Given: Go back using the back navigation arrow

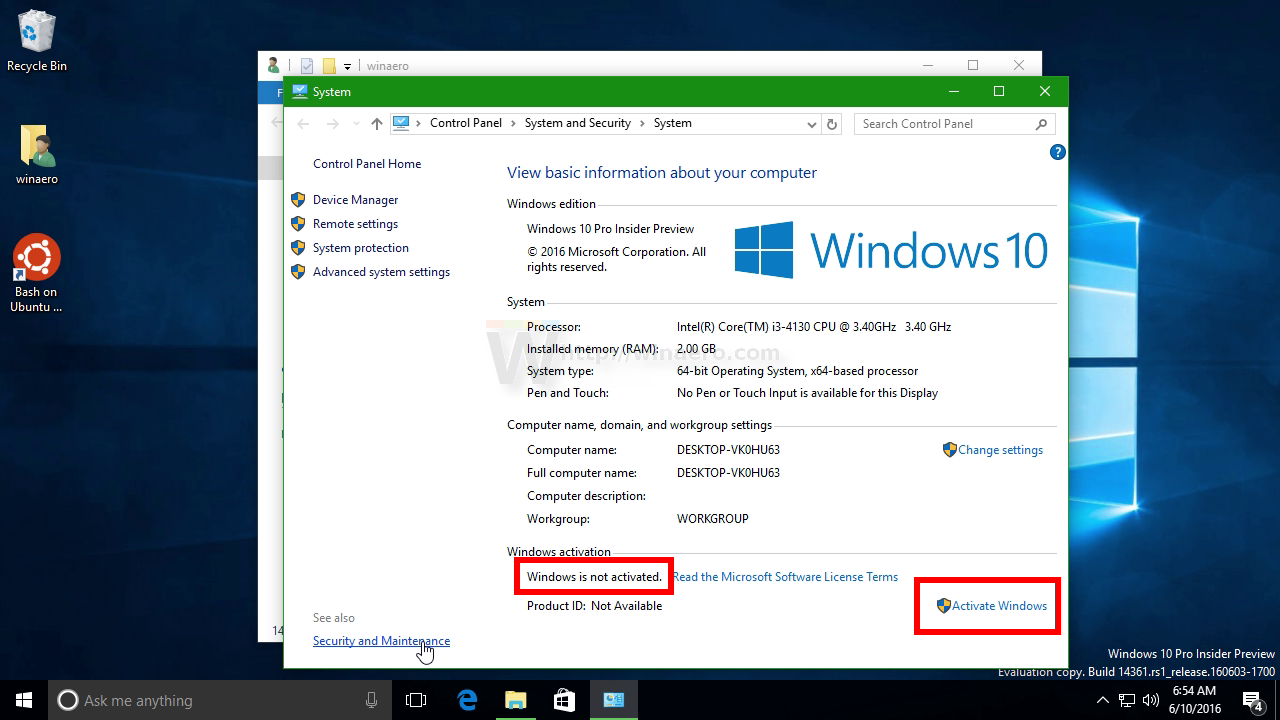Looking at the screenshot, I should tap(303, 122).
